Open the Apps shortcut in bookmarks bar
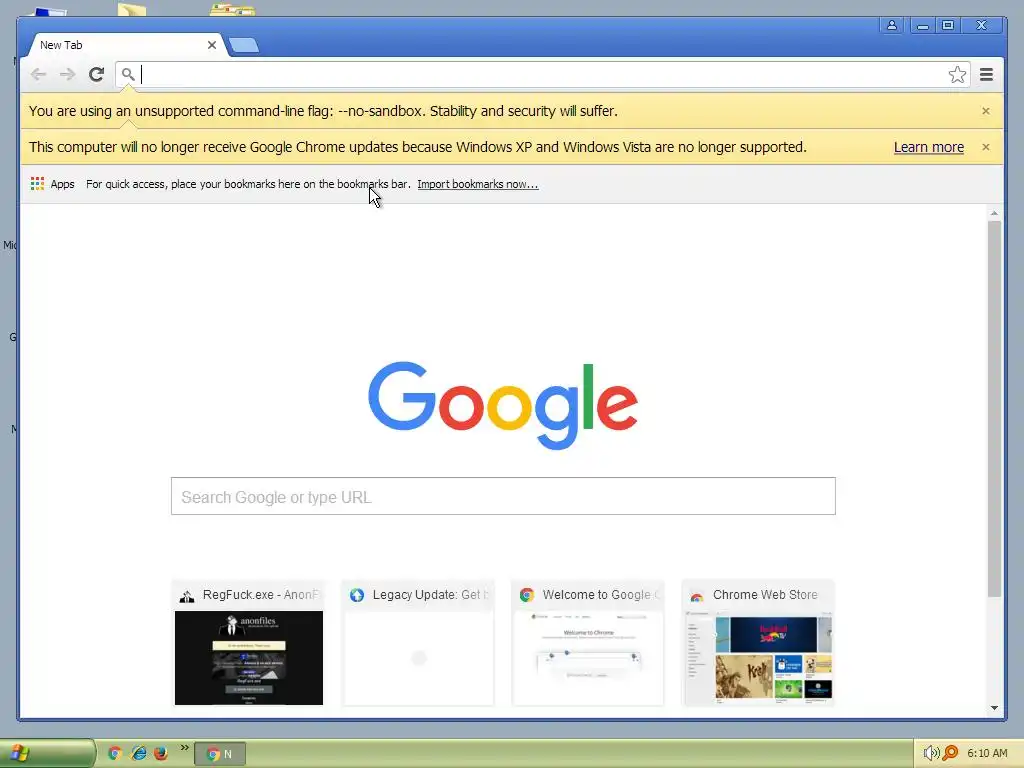 point(52,184)
